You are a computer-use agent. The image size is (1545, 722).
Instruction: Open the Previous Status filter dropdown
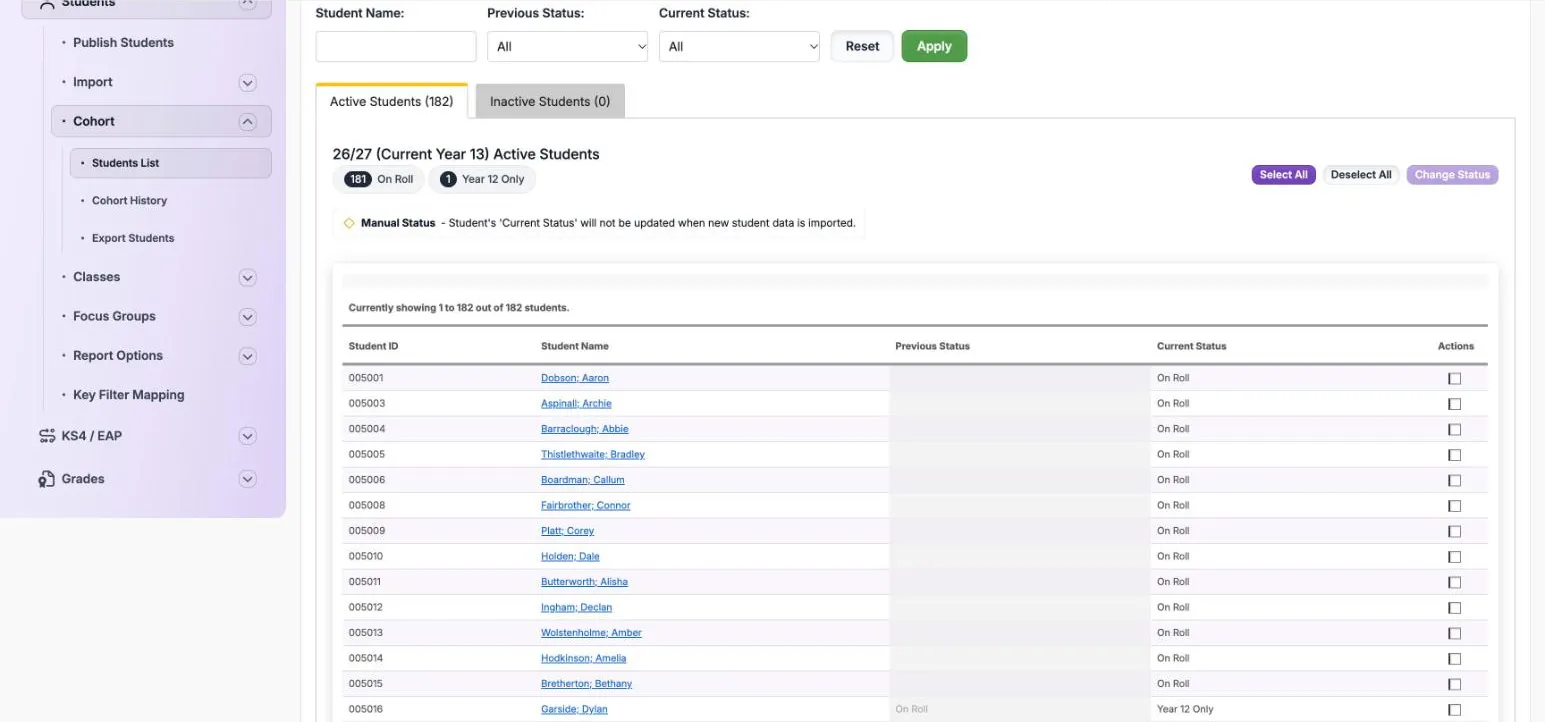[568, 47]
